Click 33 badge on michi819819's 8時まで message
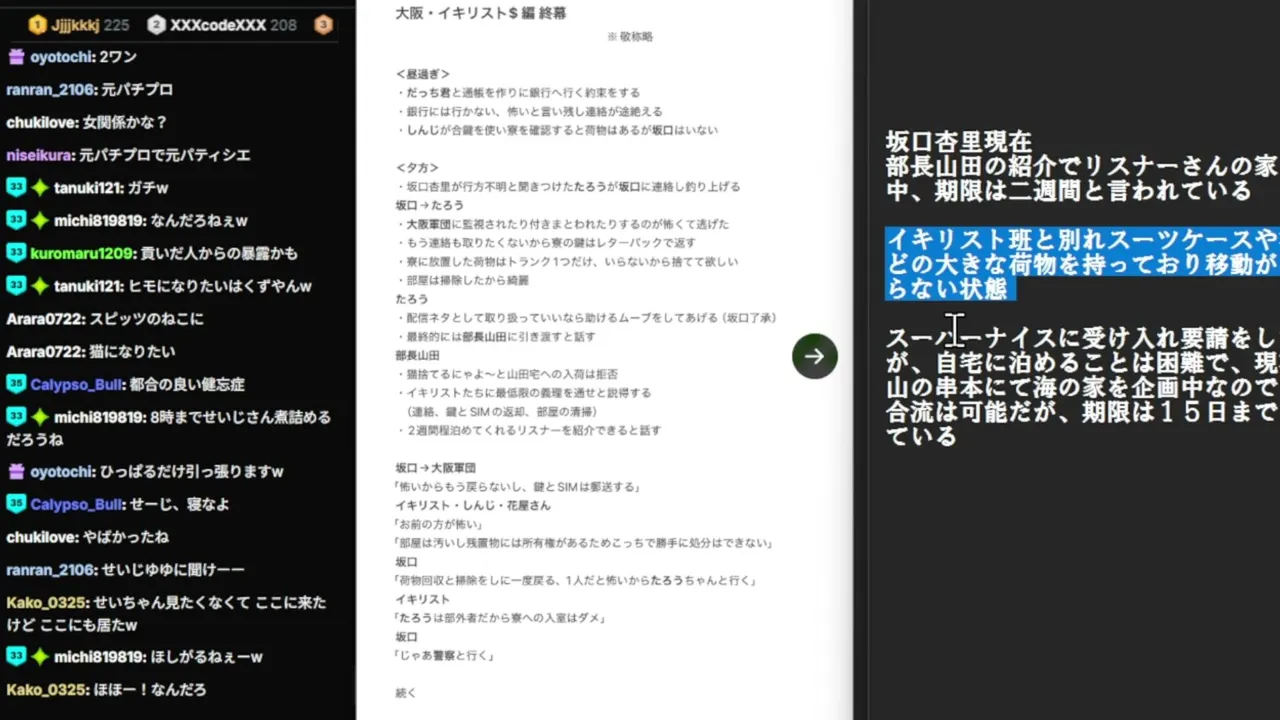Viewport: 1280px width, 720px height. (x=16, y=417)
